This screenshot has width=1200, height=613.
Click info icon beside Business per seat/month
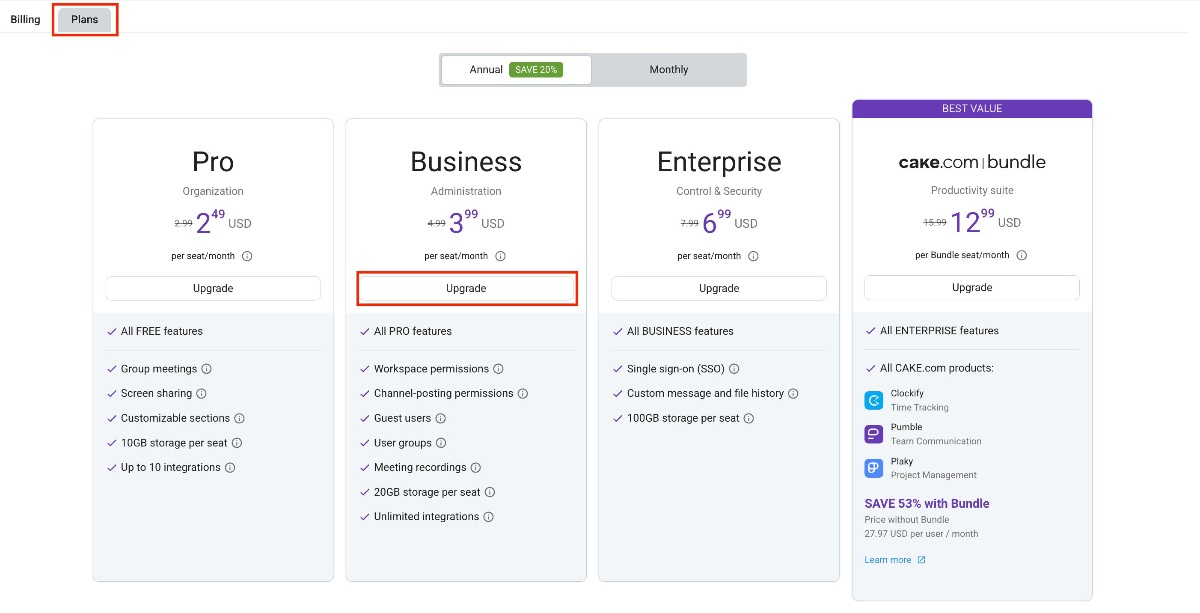point(500,256)
